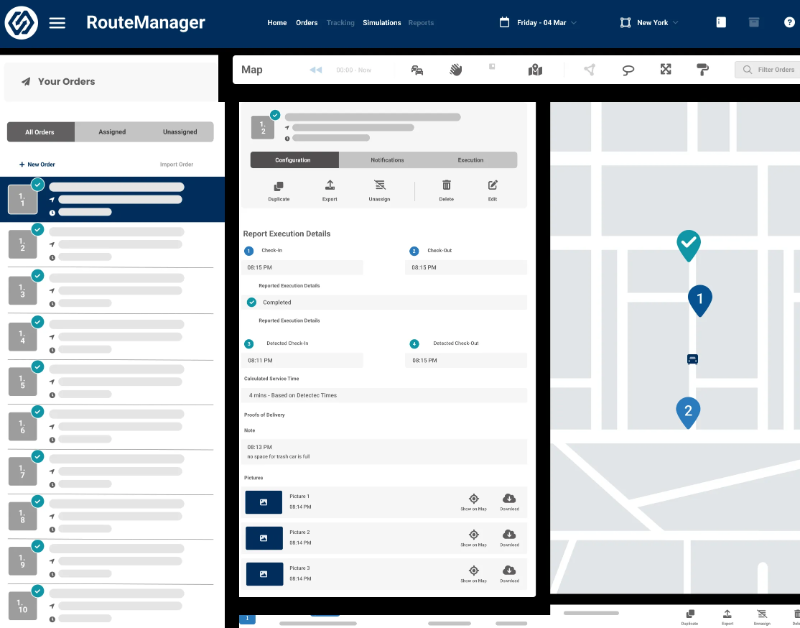This screenshot has height=628, width=800.
Task: Click the fit-to-screen expand icon in map toolbar
Action: [x=666, y=70]
